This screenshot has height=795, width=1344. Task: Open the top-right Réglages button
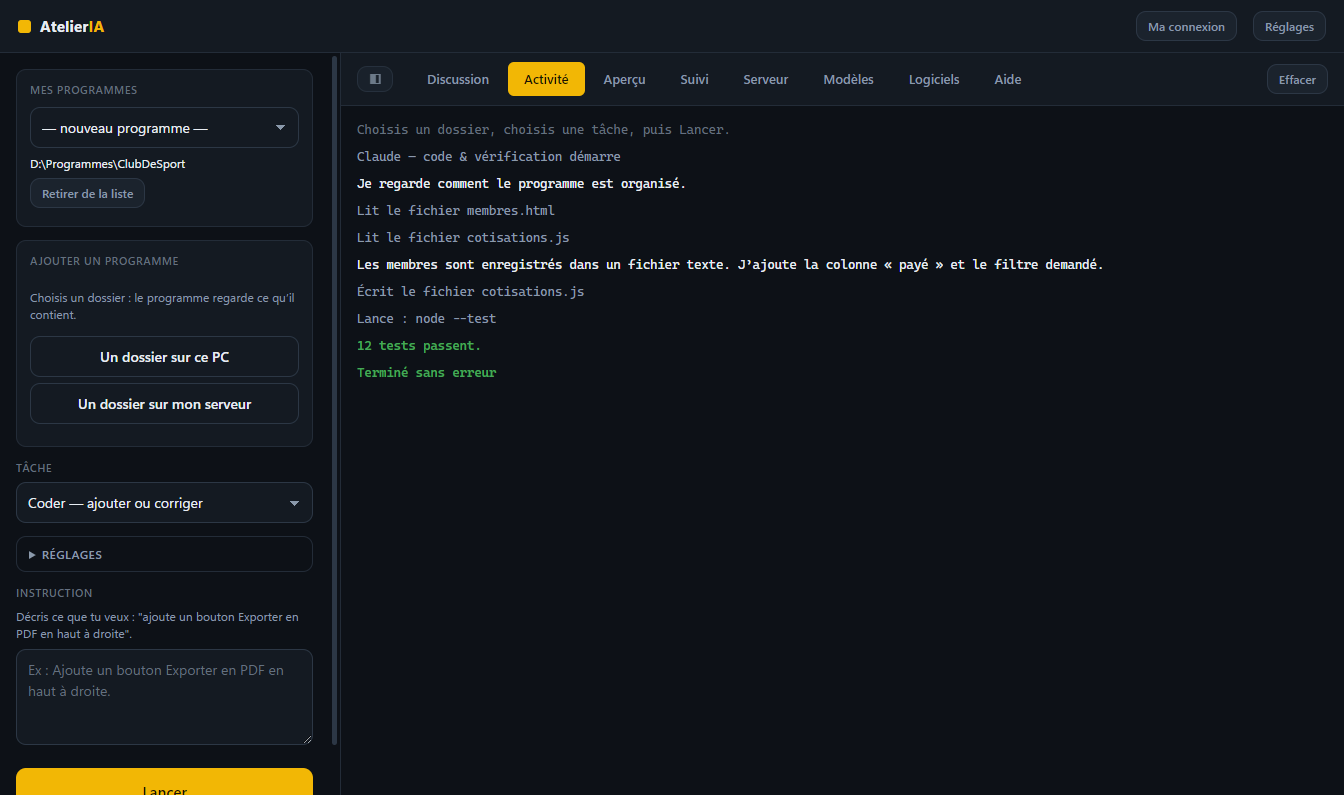point(1289,27)
